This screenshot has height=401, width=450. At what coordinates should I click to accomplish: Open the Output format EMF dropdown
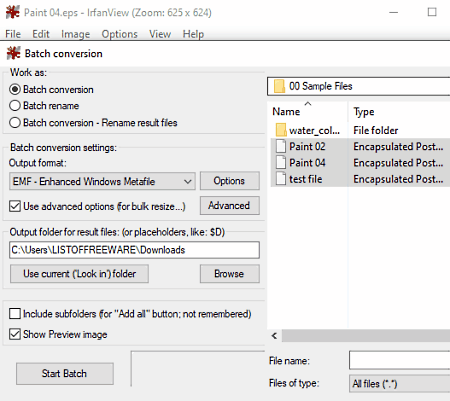click(x=102, y=181)
